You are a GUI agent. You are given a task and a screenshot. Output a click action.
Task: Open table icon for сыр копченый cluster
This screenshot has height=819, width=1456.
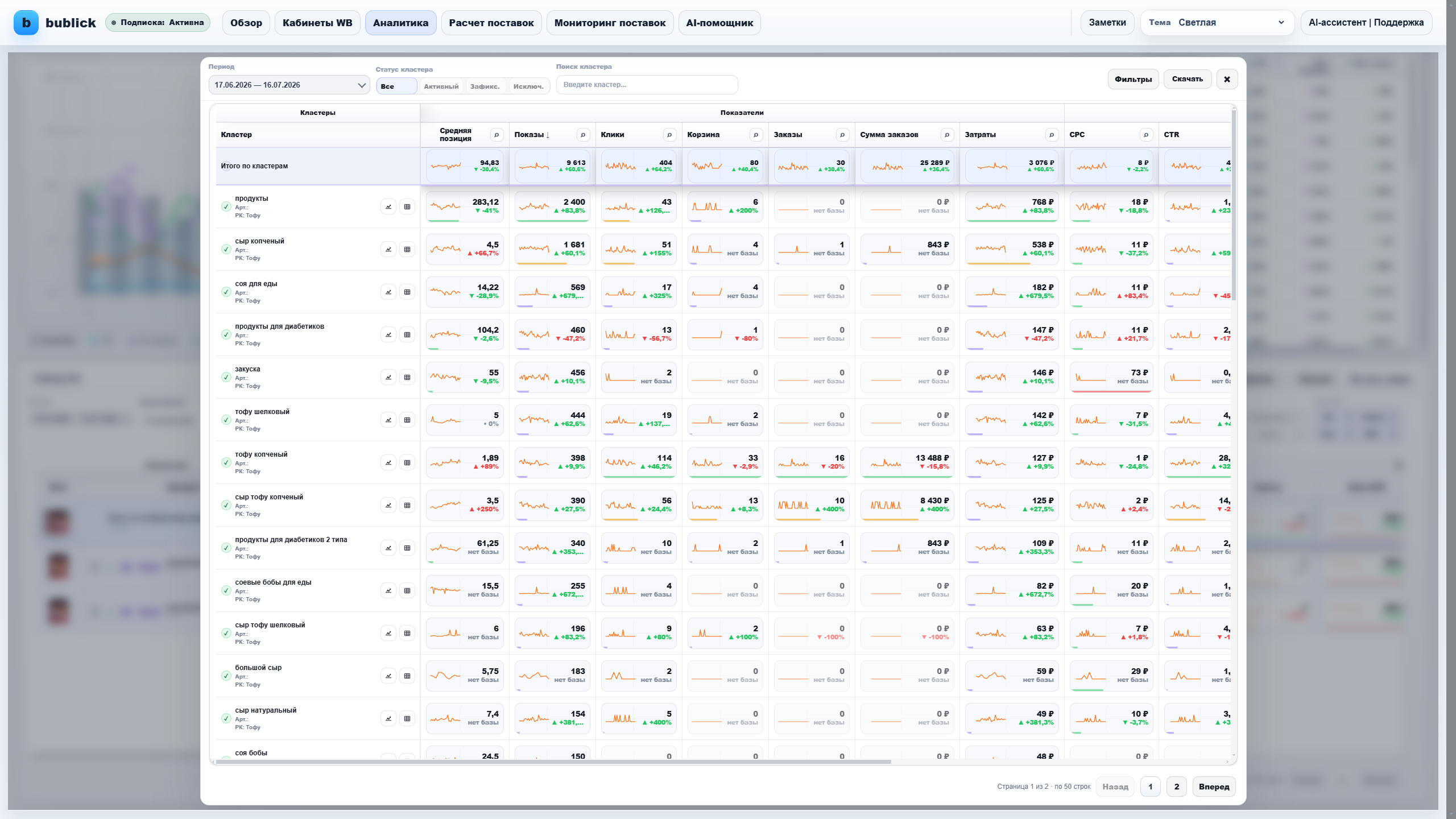[x=407, y=249]
